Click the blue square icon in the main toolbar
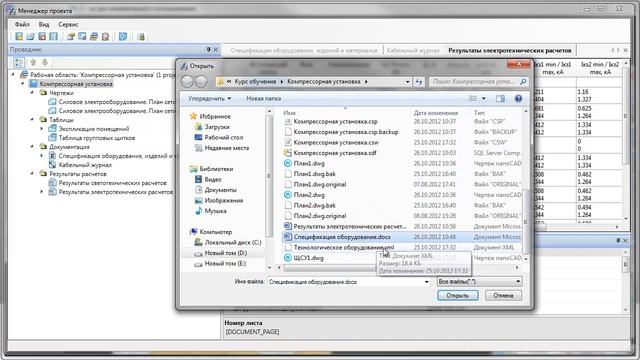This screenshot has width=640, height=360. tap(123, 37)
